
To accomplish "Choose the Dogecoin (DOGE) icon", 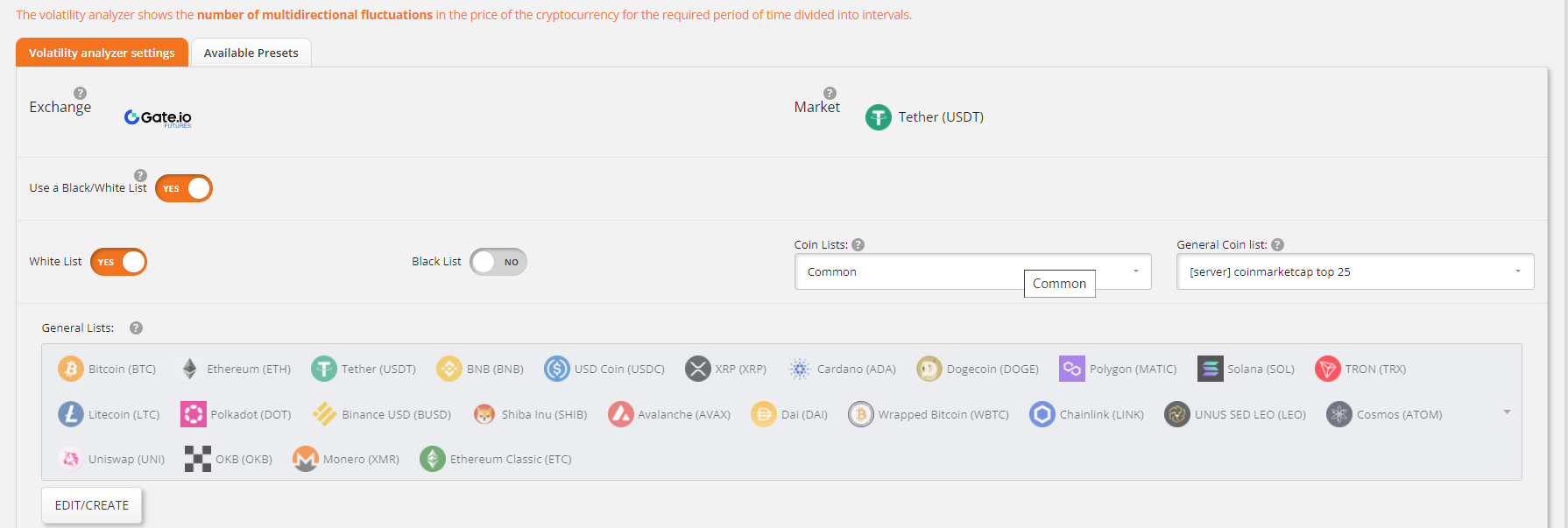I will [x=929, y=369].
